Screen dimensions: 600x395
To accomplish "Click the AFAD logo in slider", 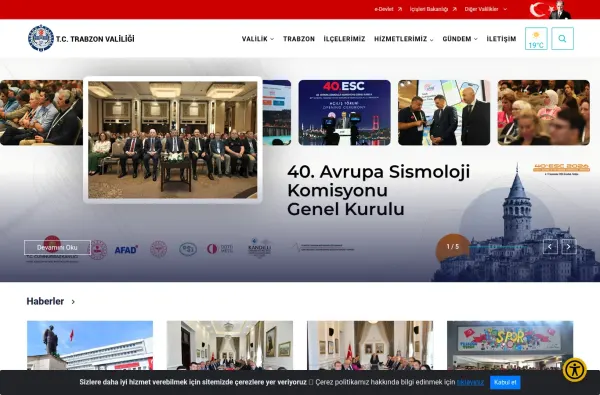I will pyautogui.click(x=126, y=250).
